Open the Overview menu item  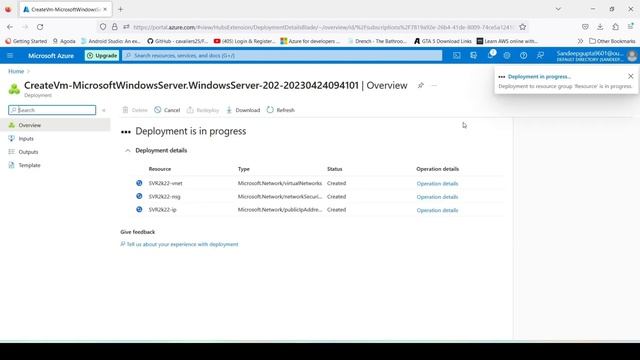55,125
